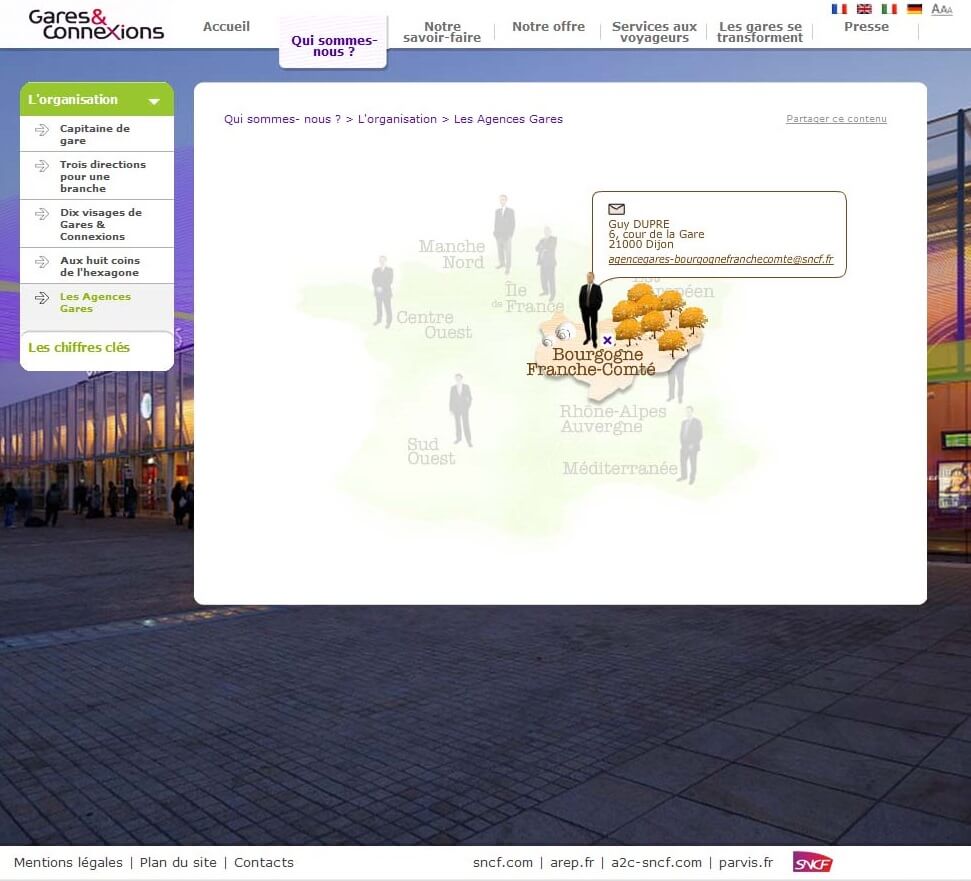This screenshot has width=971, height=881.
Task: Visit parvis.fr footer link
Action: pyautogui.click(x=746, y=862)
